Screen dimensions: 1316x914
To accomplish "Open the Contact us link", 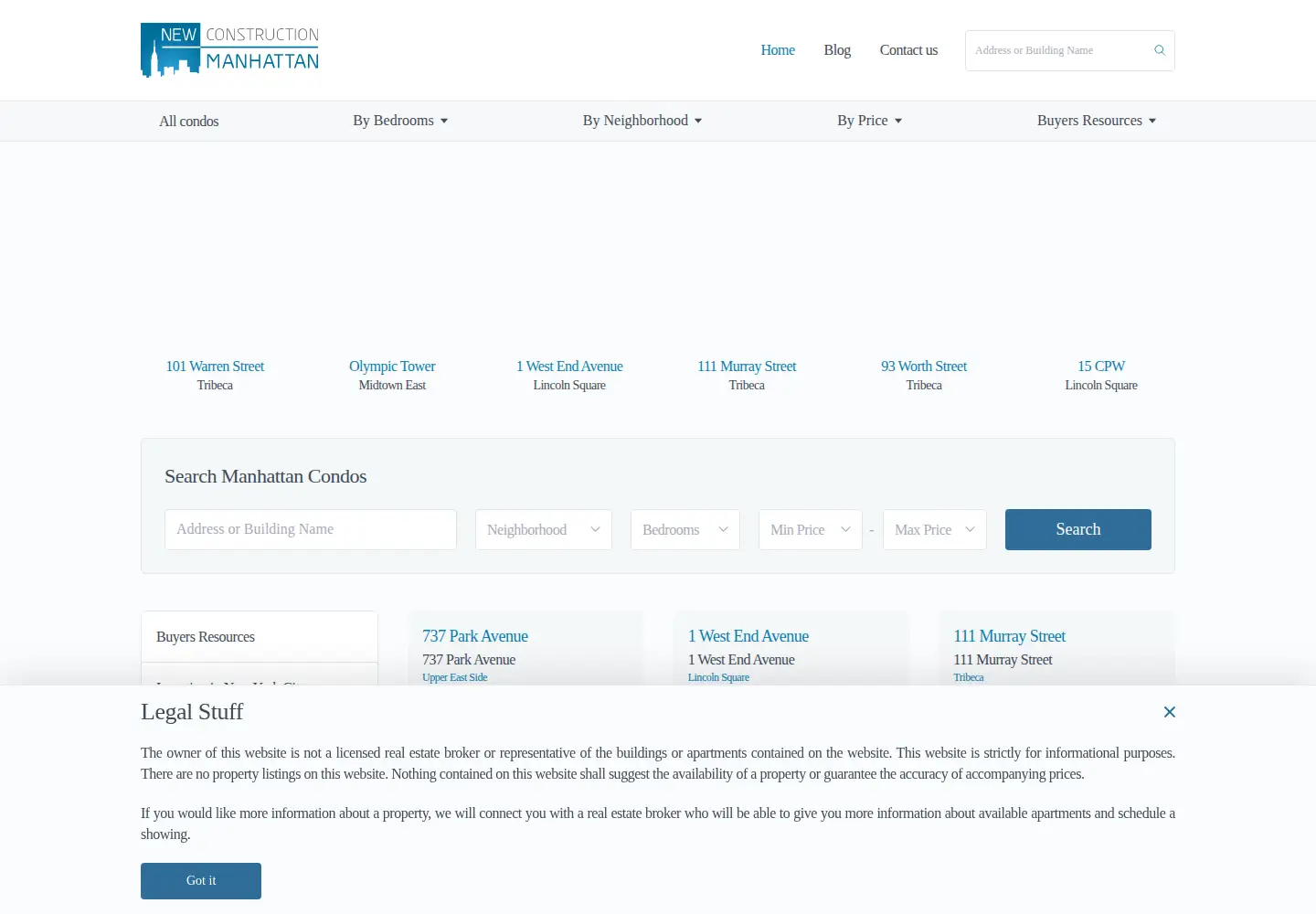I will [908, 50].
